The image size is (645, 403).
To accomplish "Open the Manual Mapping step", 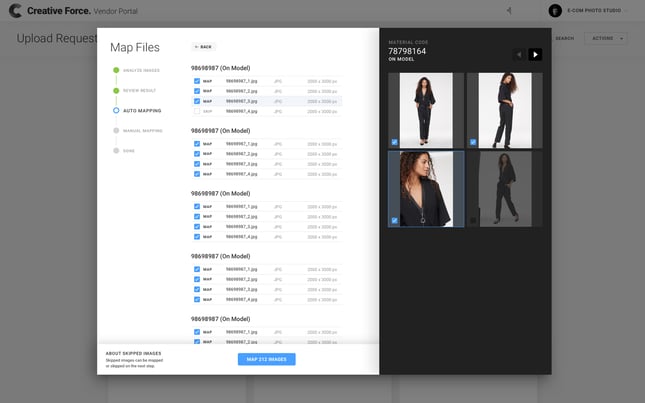I will point(142,130).
